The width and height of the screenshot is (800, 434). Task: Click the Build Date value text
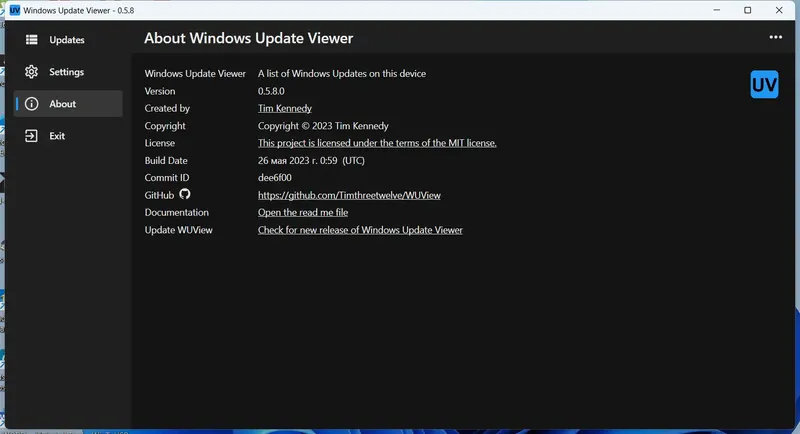pyautogui.click(x=311, y=161)
